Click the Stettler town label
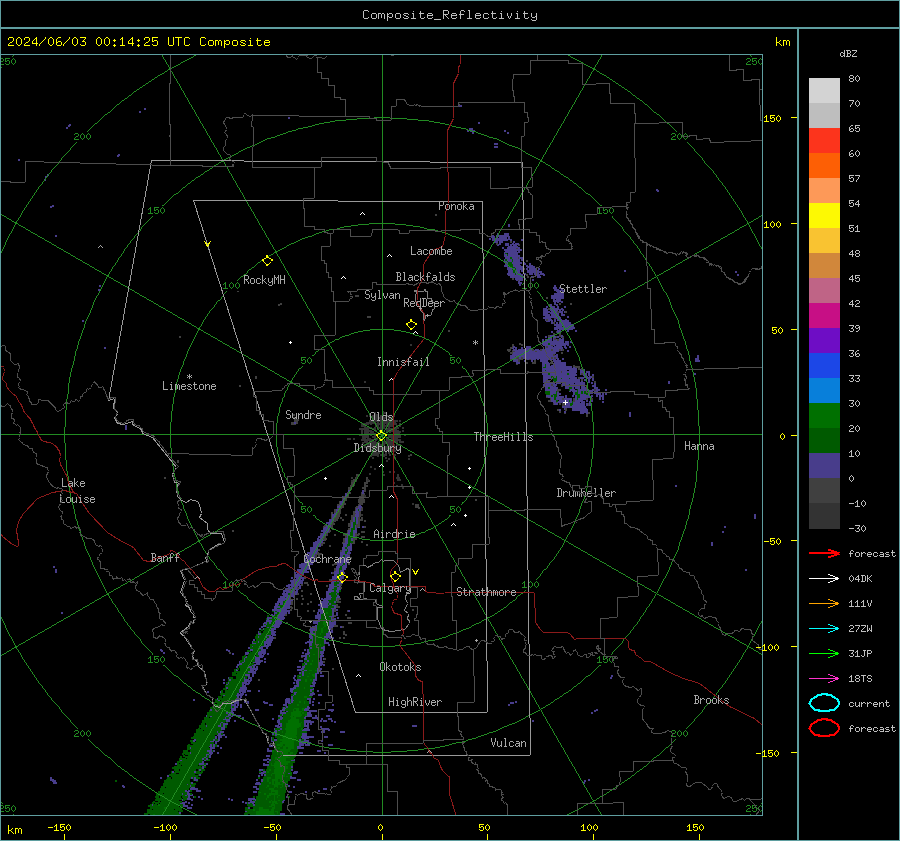 (583, 289)
